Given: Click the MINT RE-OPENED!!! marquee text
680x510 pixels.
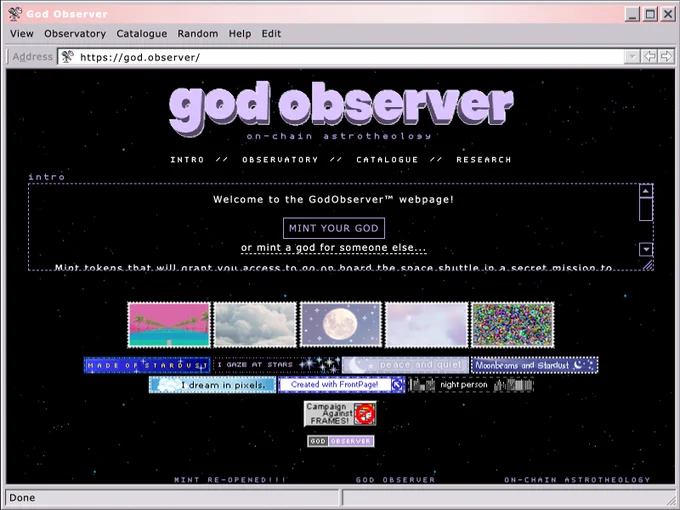Looking at the screenshot, I should click(230, 480).
